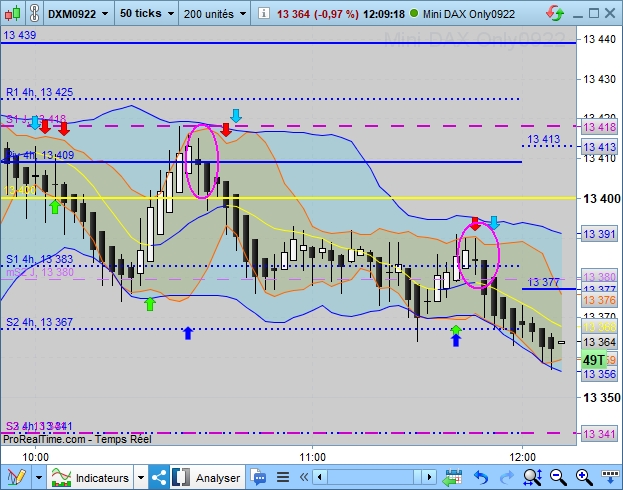Toggle the chain link chart grouping icon

(35, 14)
